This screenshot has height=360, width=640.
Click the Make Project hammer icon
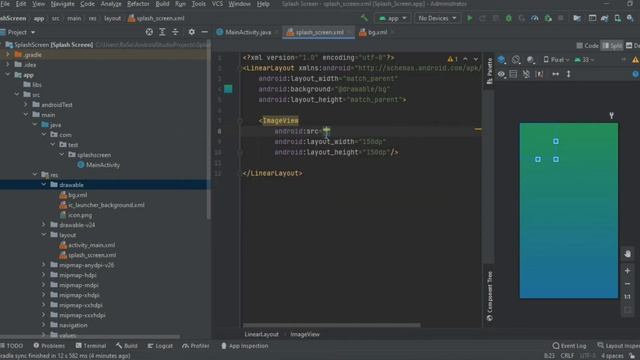(x=364, y=18)
